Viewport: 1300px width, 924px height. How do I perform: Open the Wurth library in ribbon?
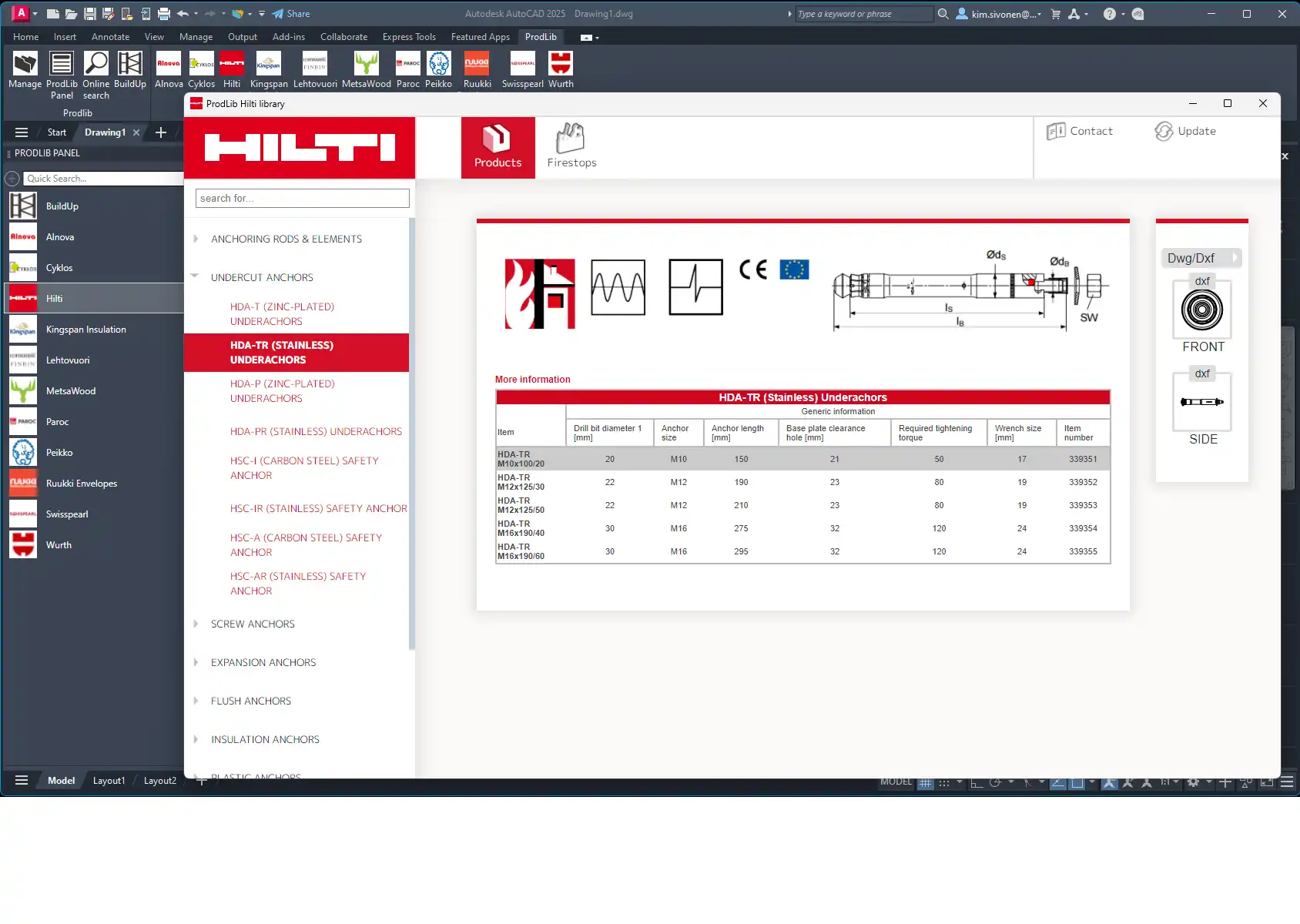561,70
